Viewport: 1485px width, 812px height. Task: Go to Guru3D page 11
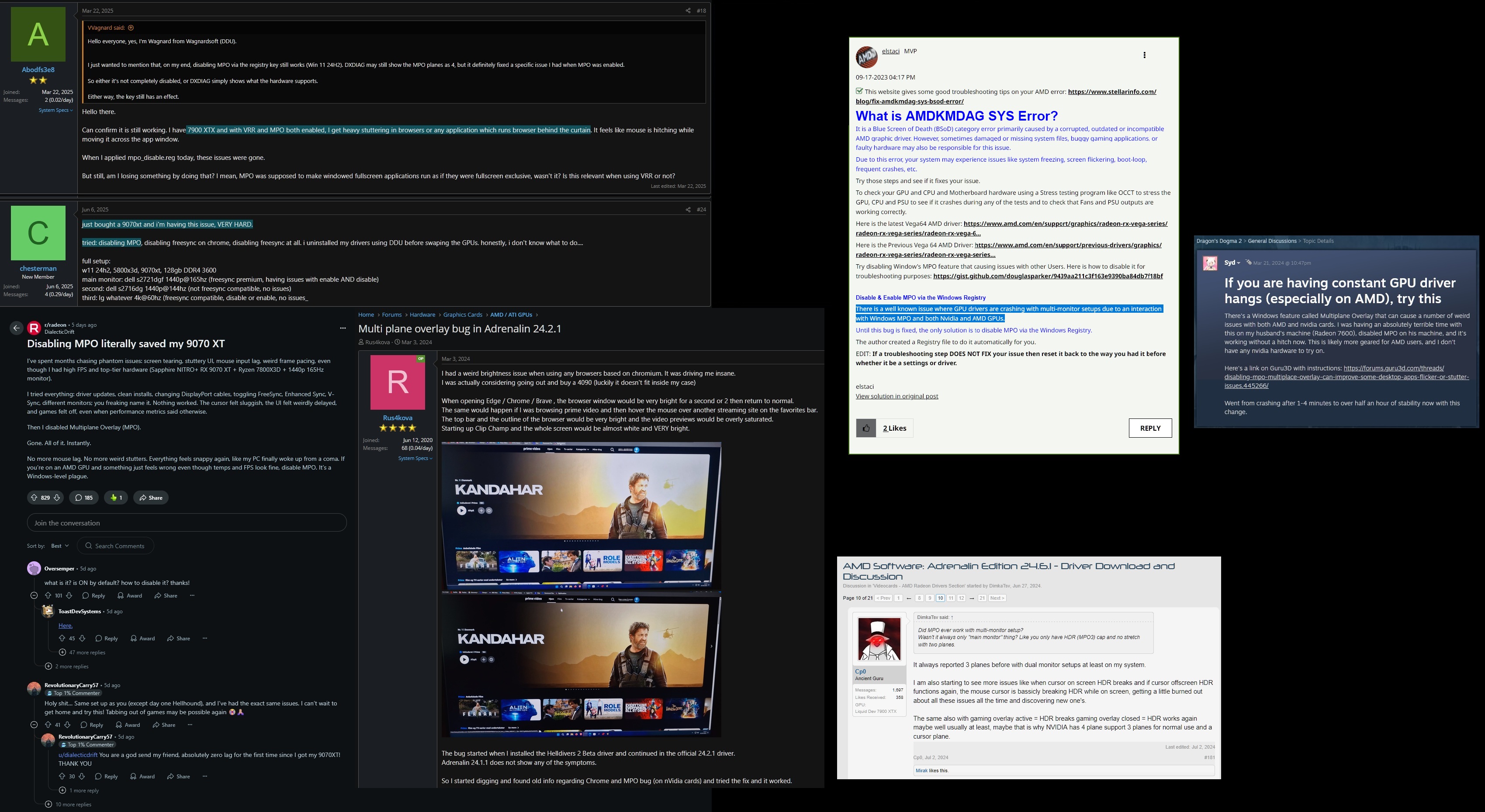[951, 598]
